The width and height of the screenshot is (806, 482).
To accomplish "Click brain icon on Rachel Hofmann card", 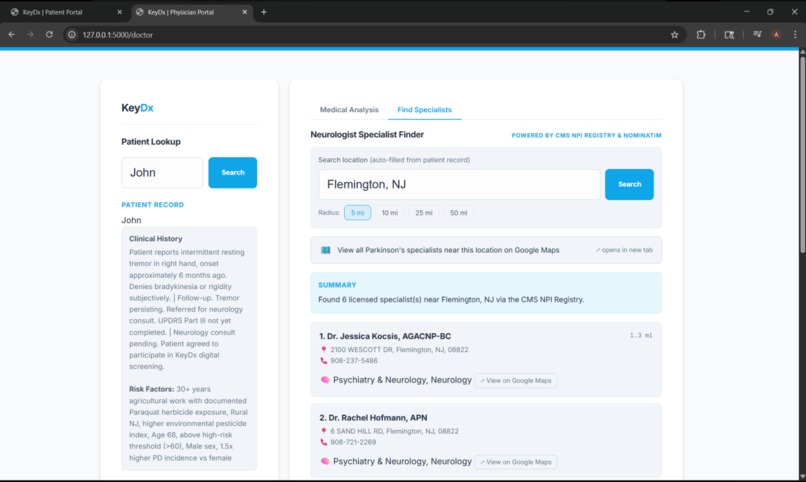I will 325,461.
